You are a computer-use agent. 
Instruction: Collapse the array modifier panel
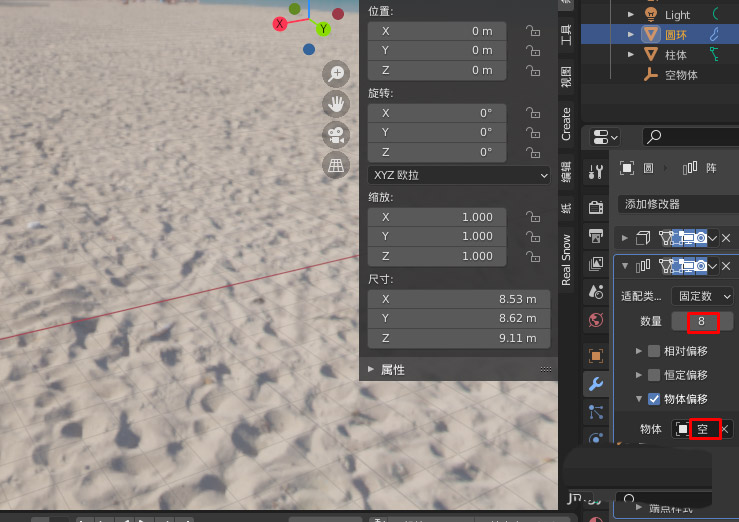[x=625, y=266]
